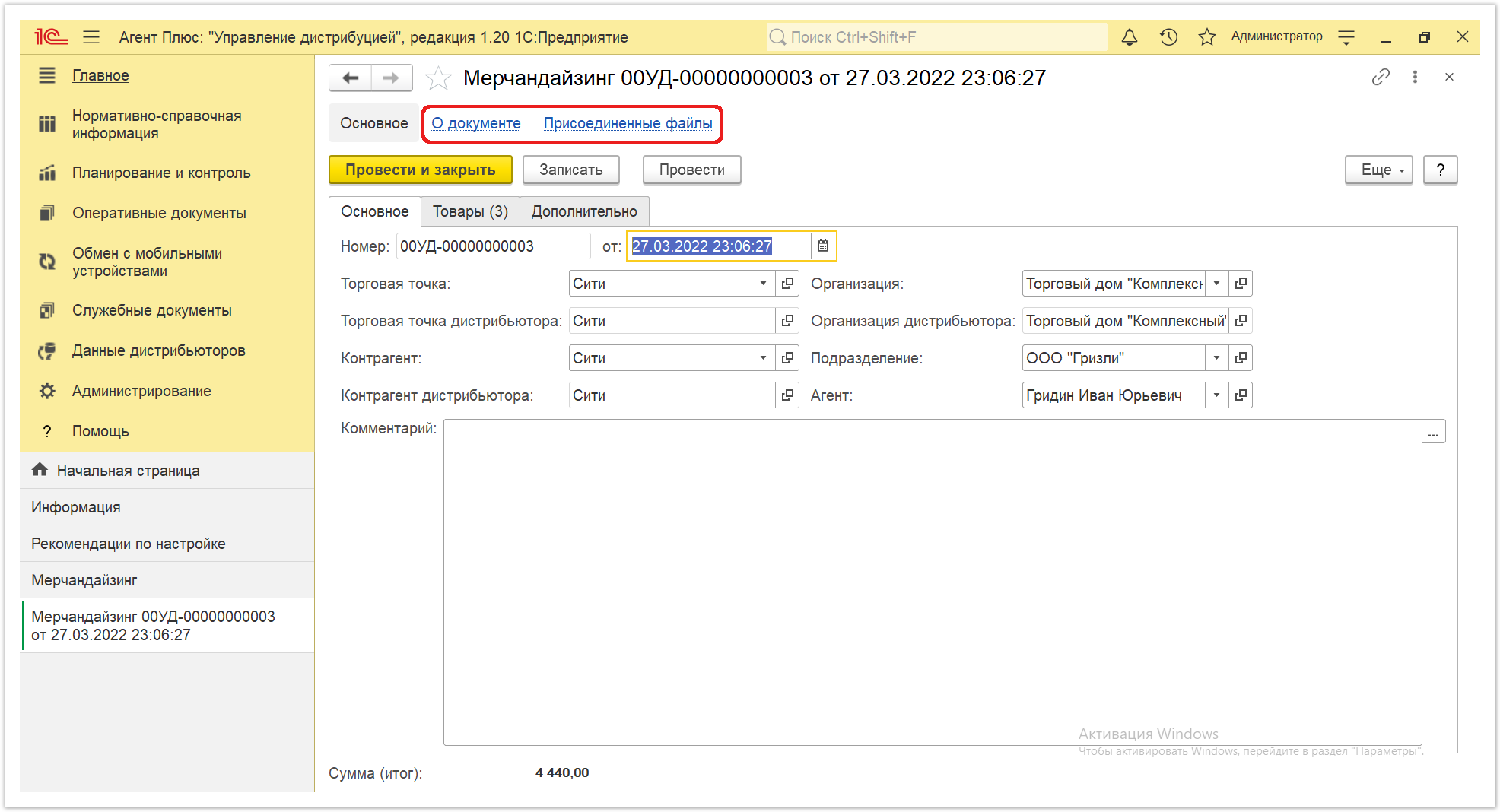1500x812 pixels.
Task: Open Агент record with open icon
Action: coord(1241,395)
